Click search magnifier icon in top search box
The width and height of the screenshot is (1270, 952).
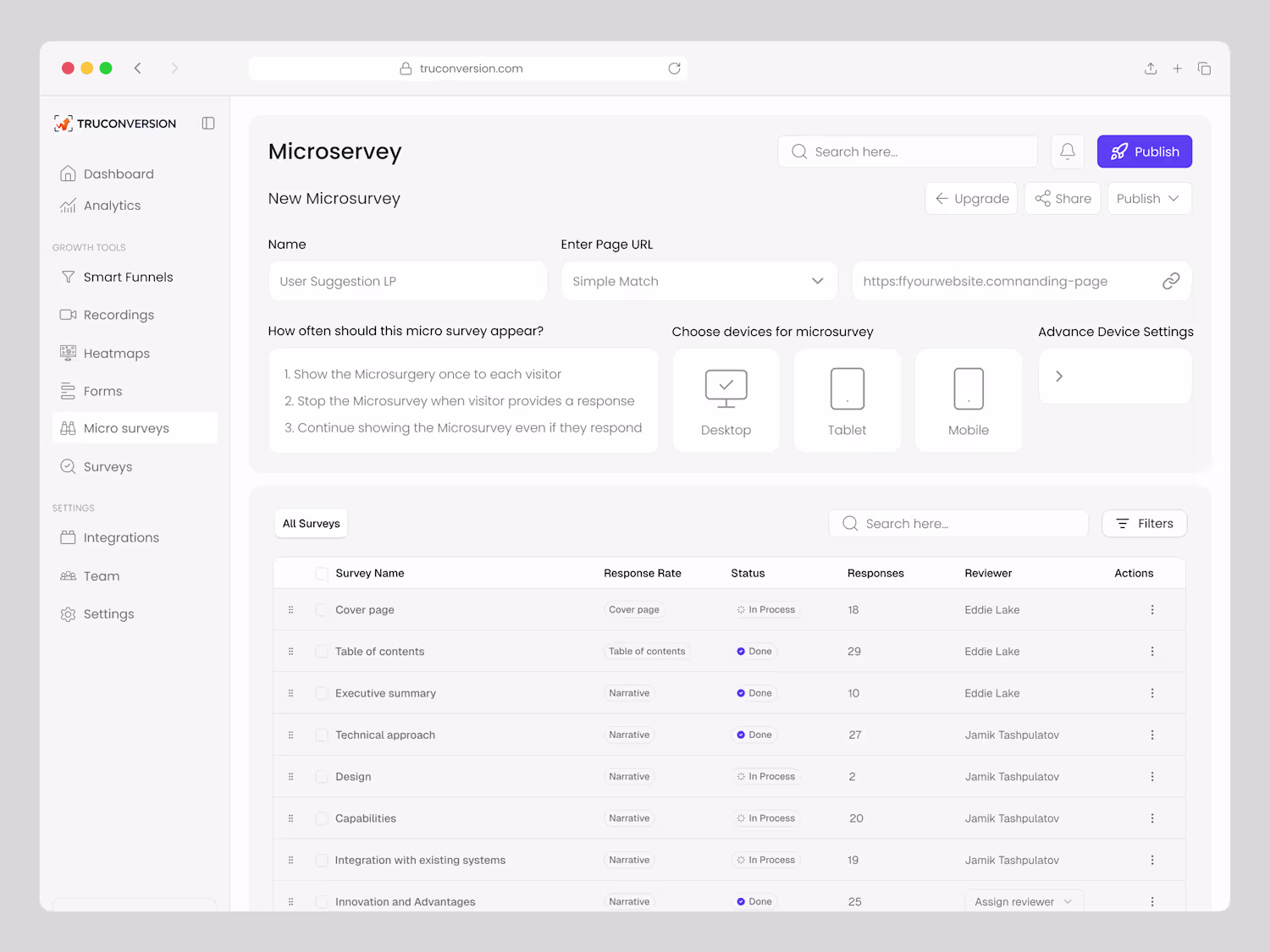tap(799, 151)
